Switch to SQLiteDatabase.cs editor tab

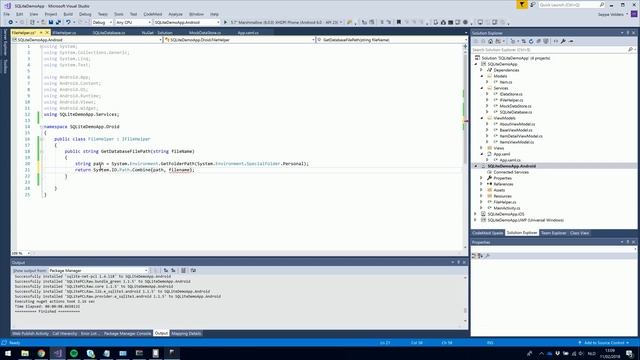109,33
